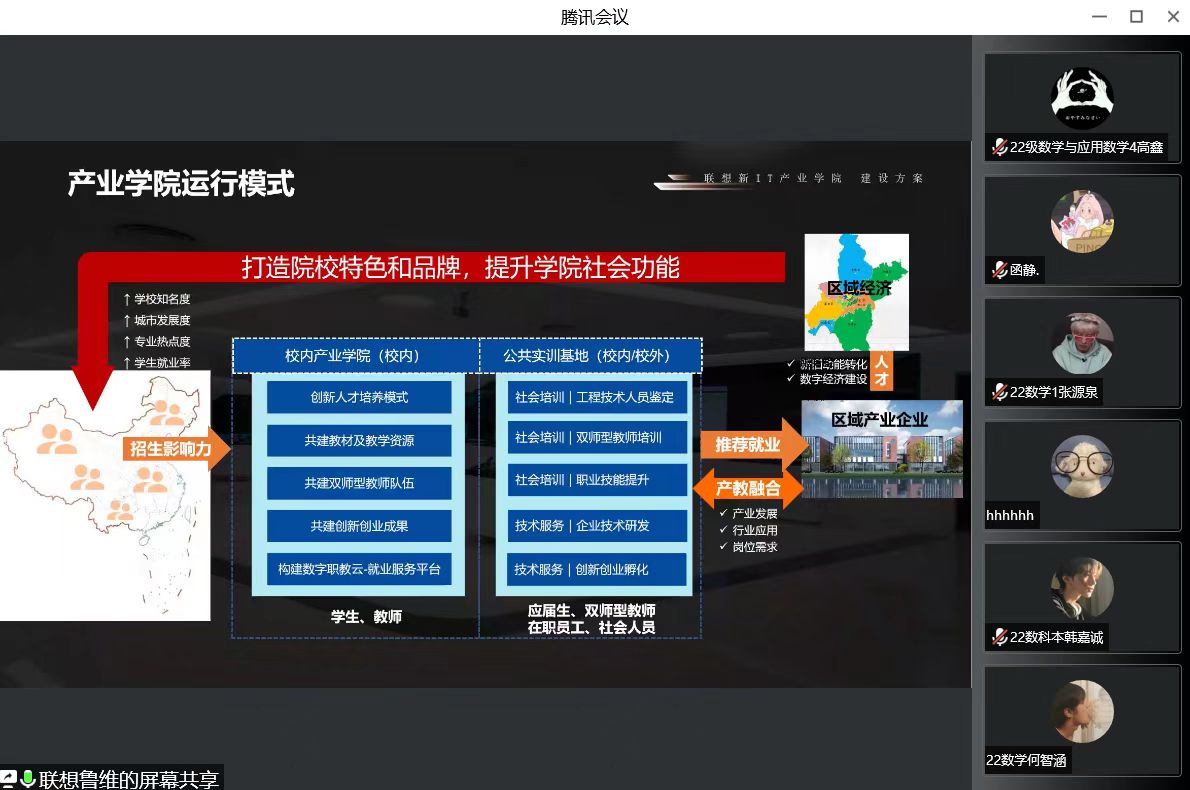Click the green microphone icon for 联想鲁维
Viewport: 1190px width, 790px height.
point(28,779)
